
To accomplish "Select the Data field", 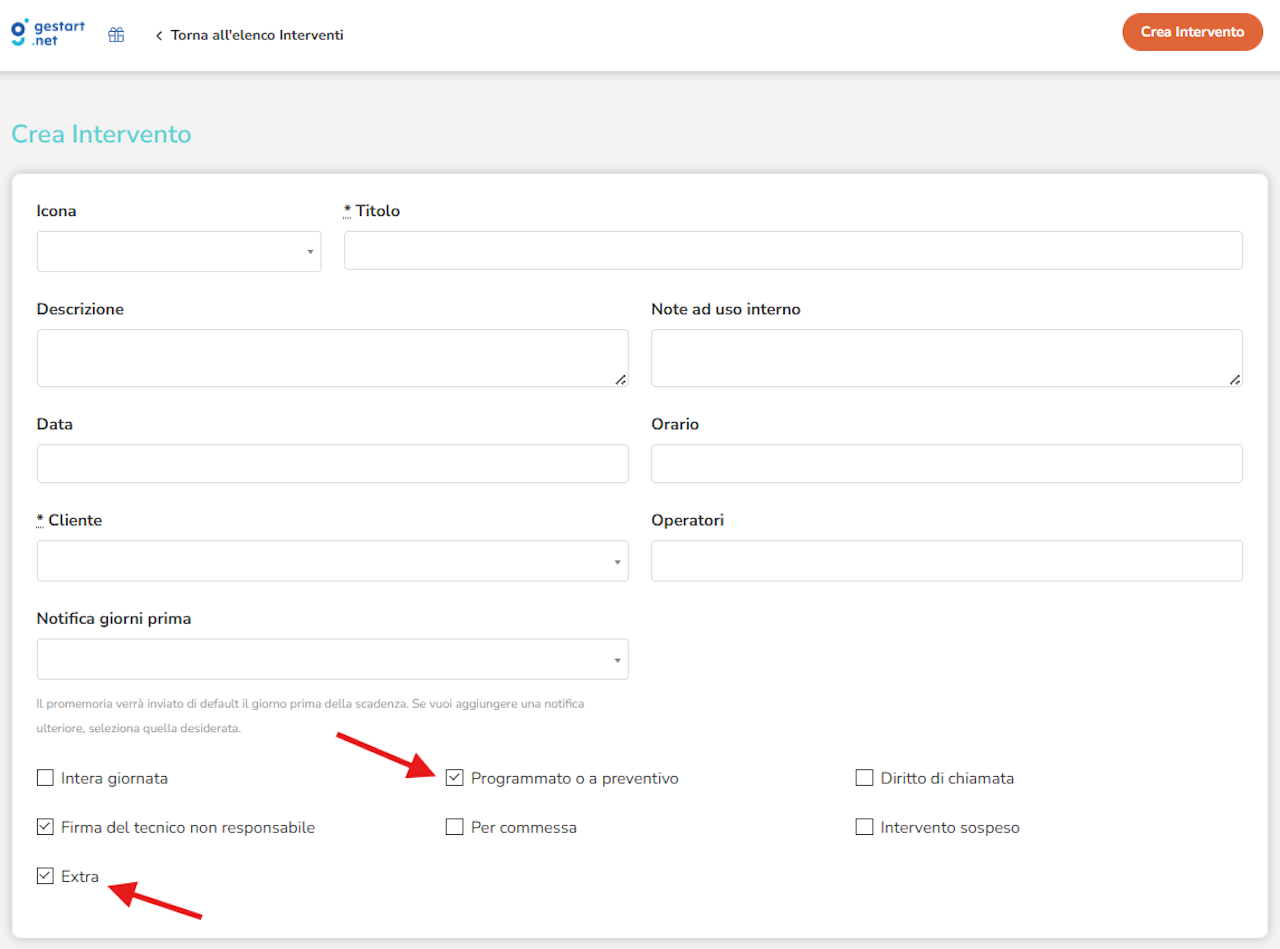I will pos(332,464).
